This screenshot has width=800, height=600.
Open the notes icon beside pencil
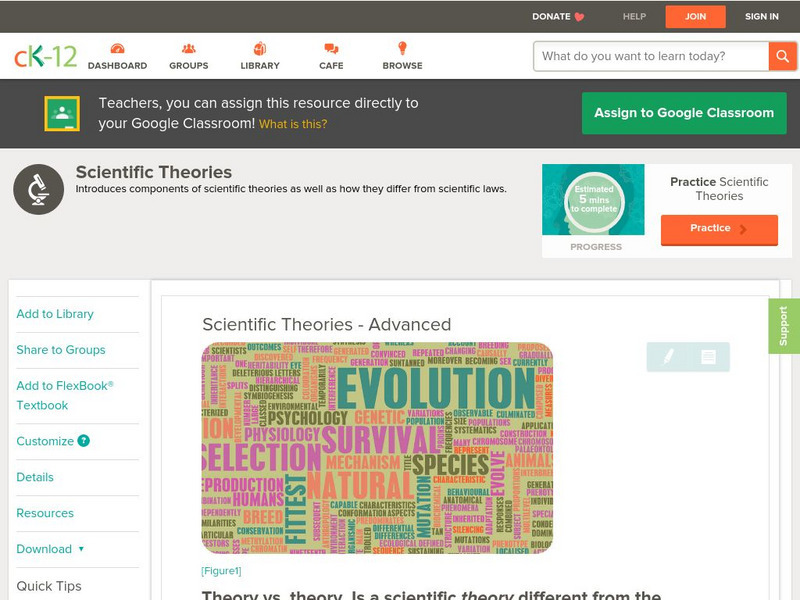708,356
